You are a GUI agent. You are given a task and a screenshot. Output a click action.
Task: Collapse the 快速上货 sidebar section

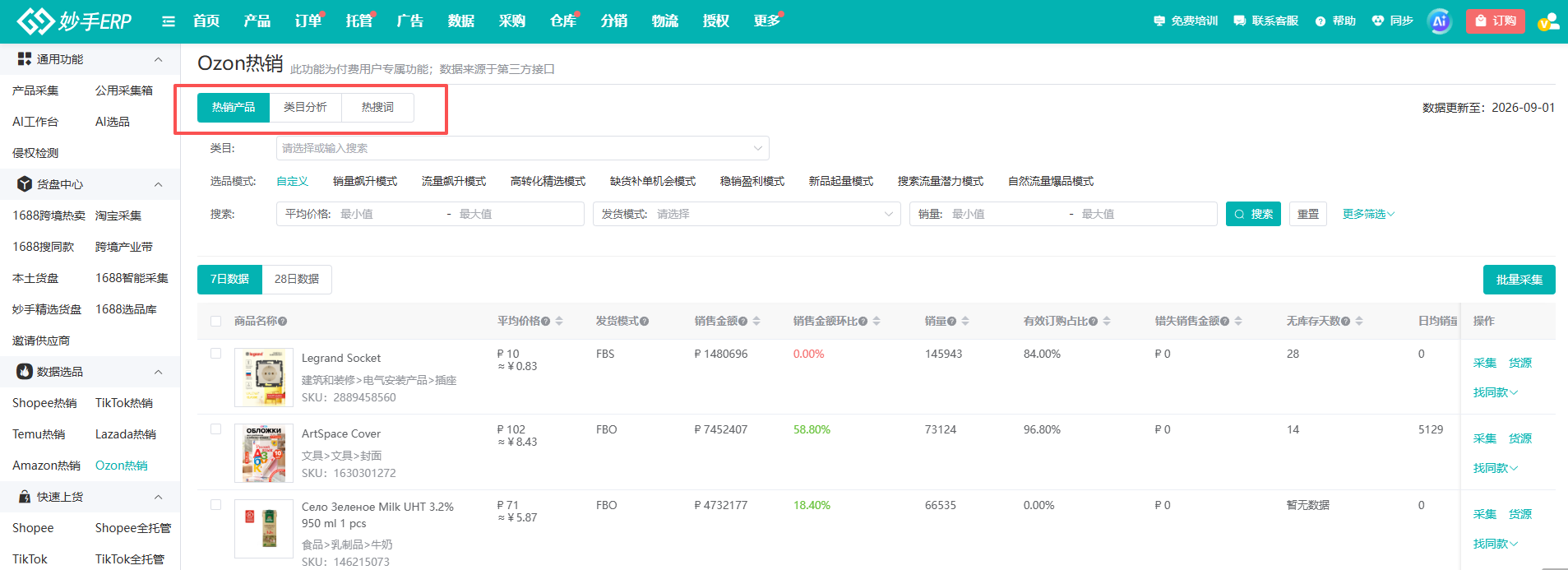tap(159, 497)
